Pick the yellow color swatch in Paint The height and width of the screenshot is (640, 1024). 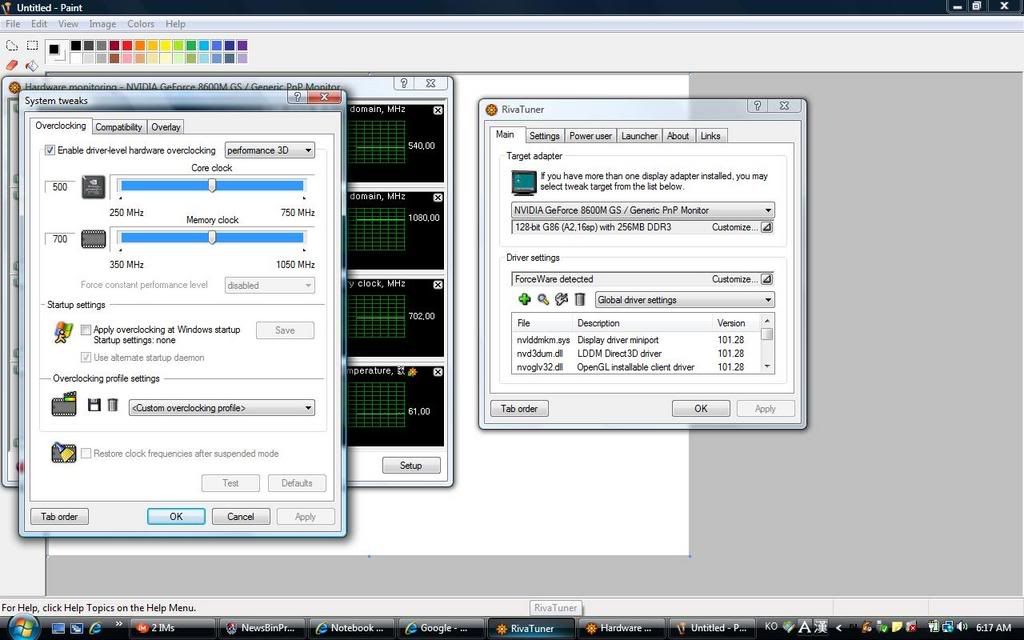tap(165, 45)
